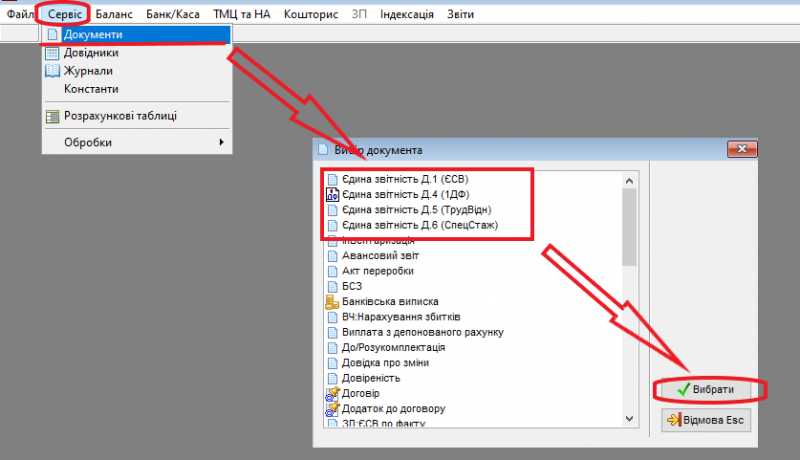This screenshot has height=460, width=800.
Task: Click the Розрахункові таблиці spreadsheet icon
Action: pyautogui.click(x=53, y=116)
